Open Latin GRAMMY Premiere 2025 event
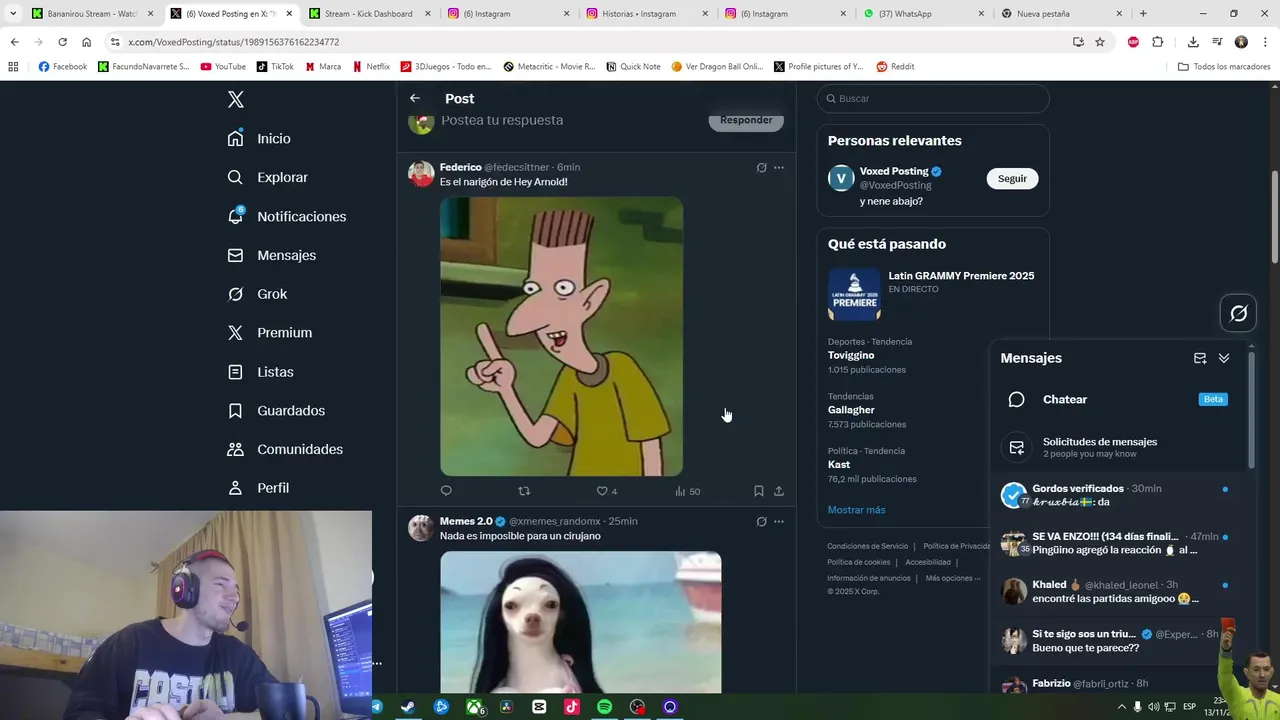The height and width of the screenshot is (720, 1280). pyautogui.click(x=933, y=294)
